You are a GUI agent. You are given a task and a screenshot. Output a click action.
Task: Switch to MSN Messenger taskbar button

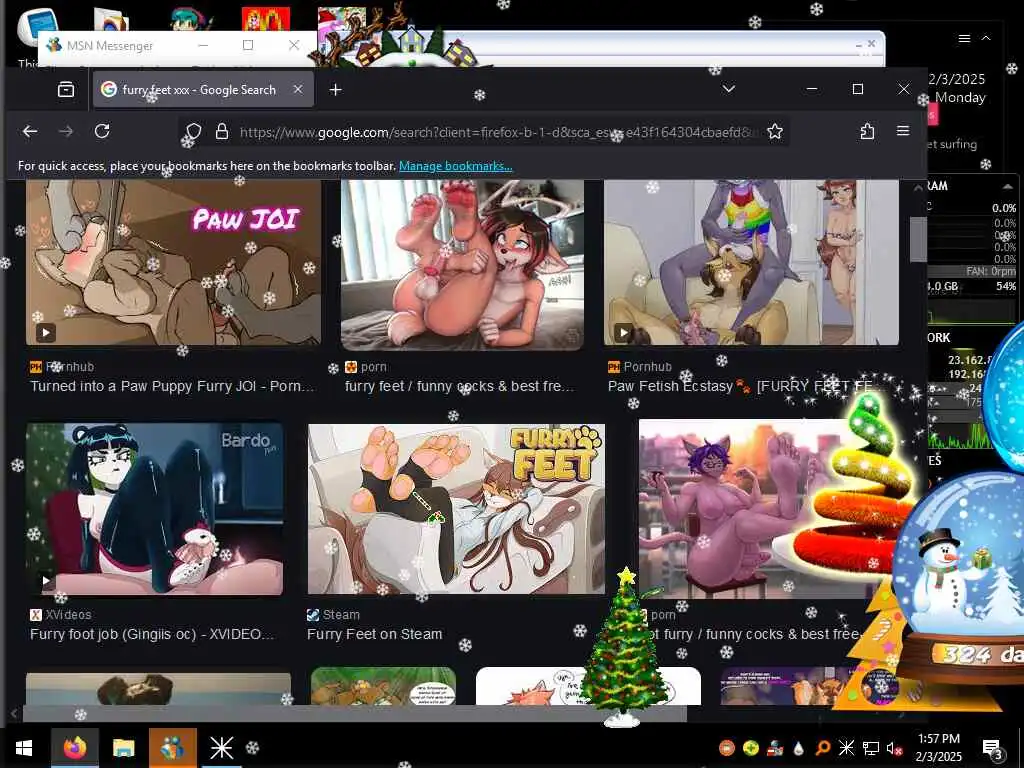(x=172, y=748)
